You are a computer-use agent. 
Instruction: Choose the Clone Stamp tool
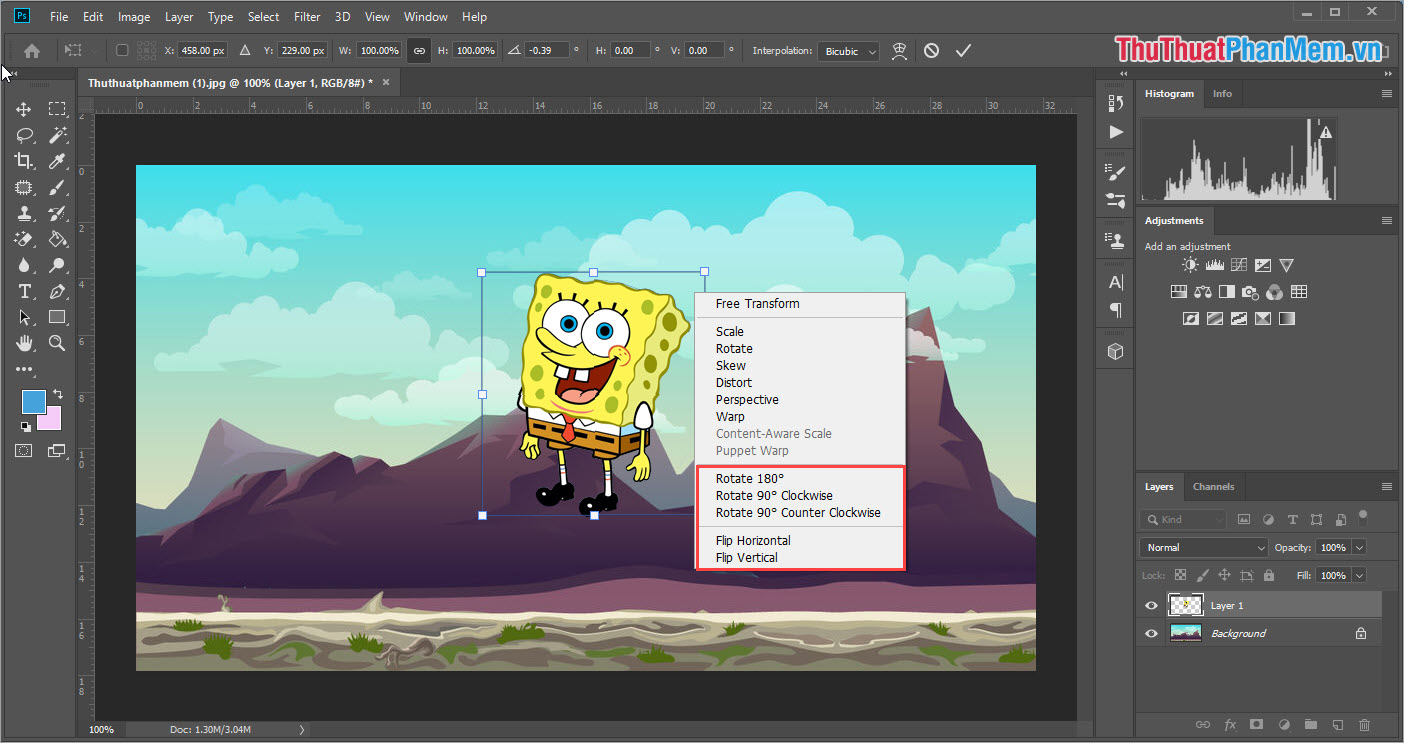[x=24, y=213]
